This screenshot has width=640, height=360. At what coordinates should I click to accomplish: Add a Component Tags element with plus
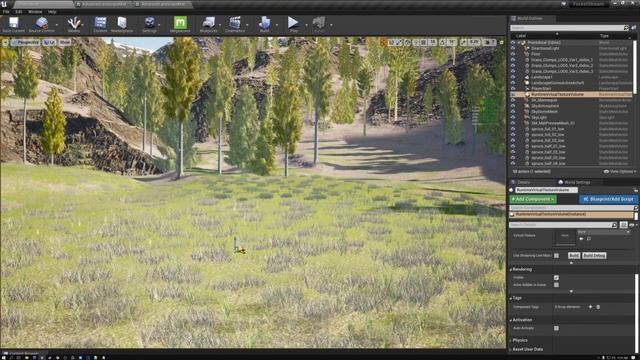coord(590,307)
